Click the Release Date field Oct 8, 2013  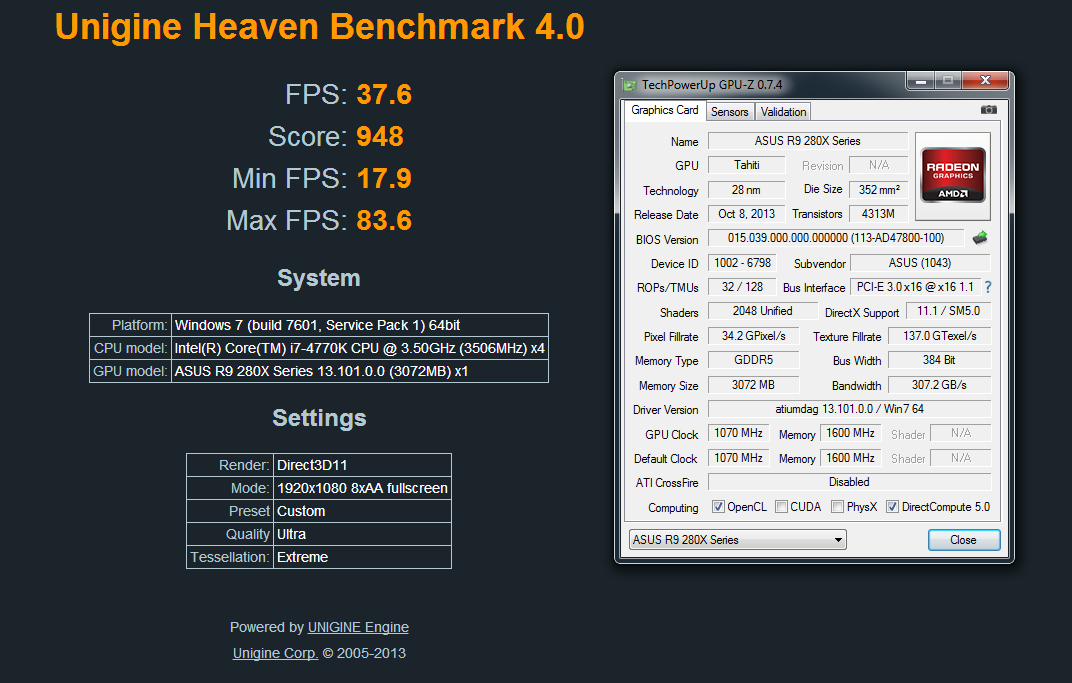click(x=747, y=214)
